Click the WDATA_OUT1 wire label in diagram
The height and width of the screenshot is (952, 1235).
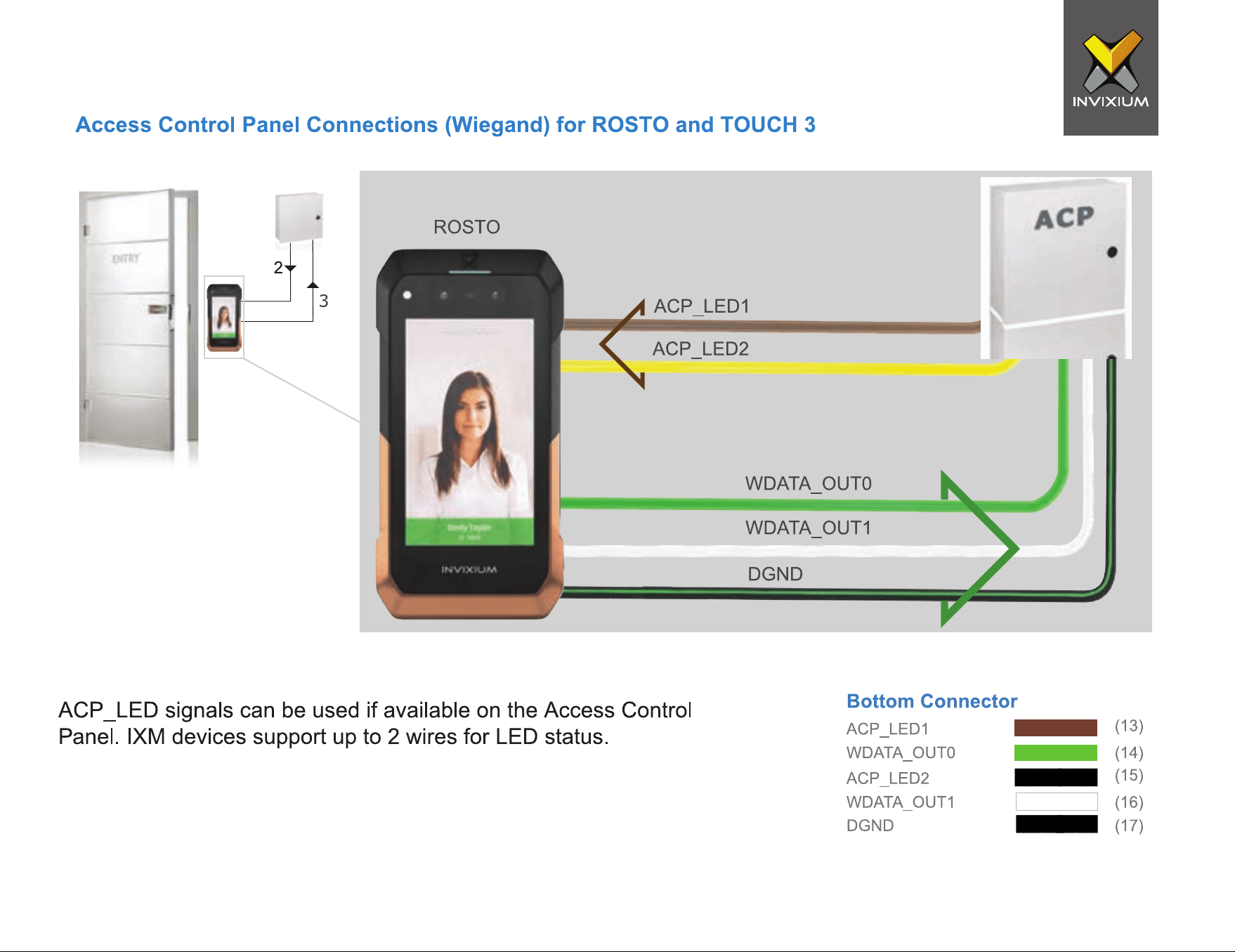[x=808, y=528]
